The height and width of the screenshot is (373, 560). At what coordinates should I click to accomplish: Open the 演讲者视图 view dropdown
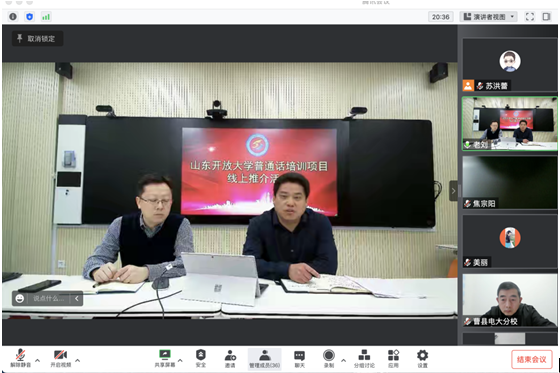click(489, 16)
